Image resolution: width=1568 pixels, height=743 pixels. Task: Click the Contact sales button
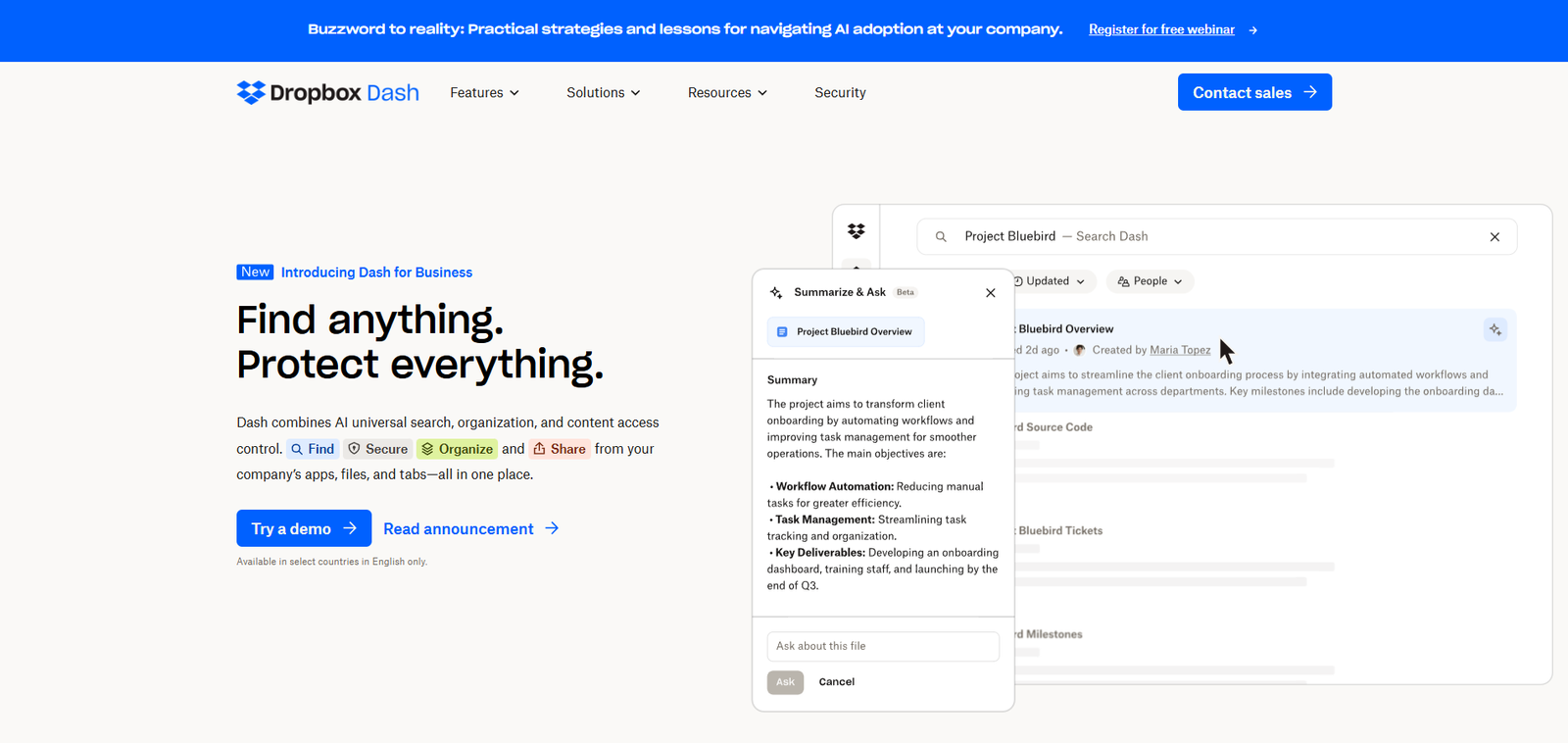pos(1253,92)
